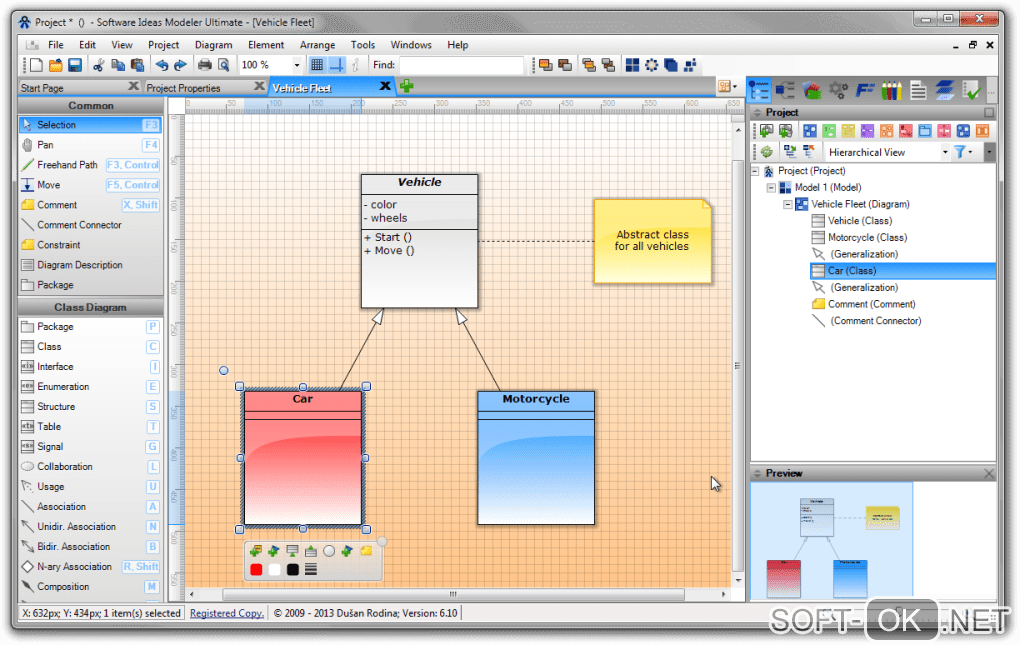
Task: Toggle the snap guide lines button
Action: 337,65
